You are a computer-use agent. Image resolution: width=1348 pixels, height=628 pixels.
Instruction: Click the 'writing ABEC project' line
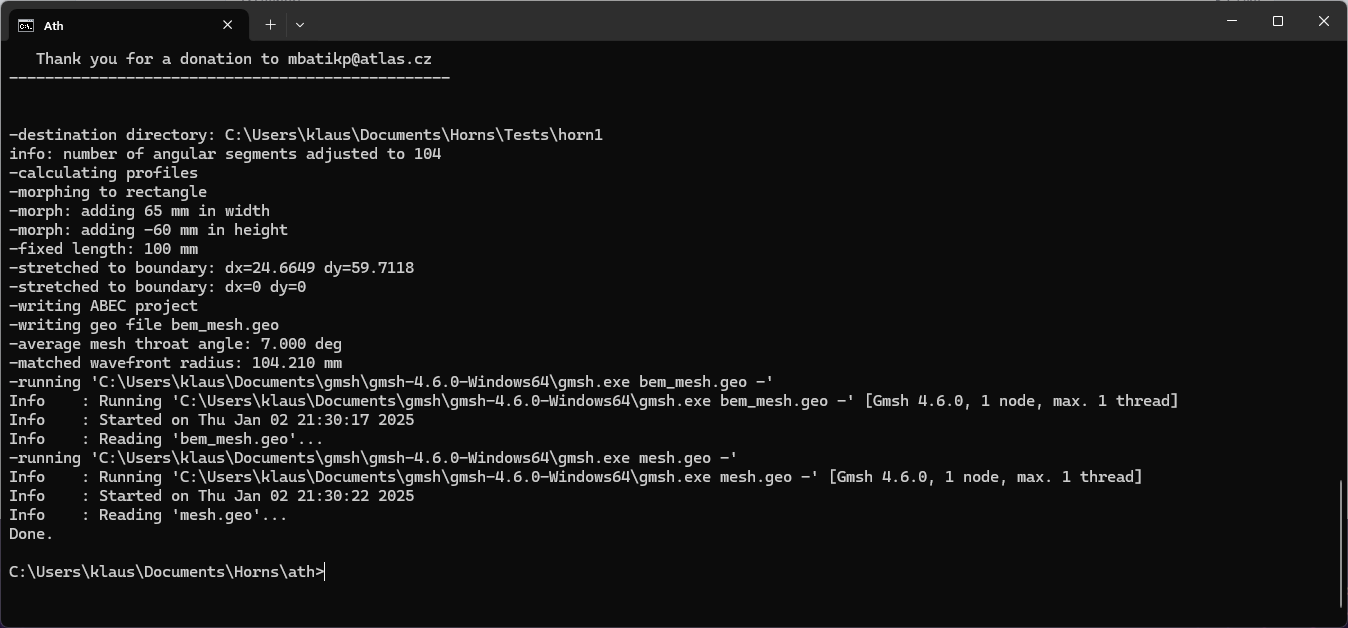tap(103, 306)
